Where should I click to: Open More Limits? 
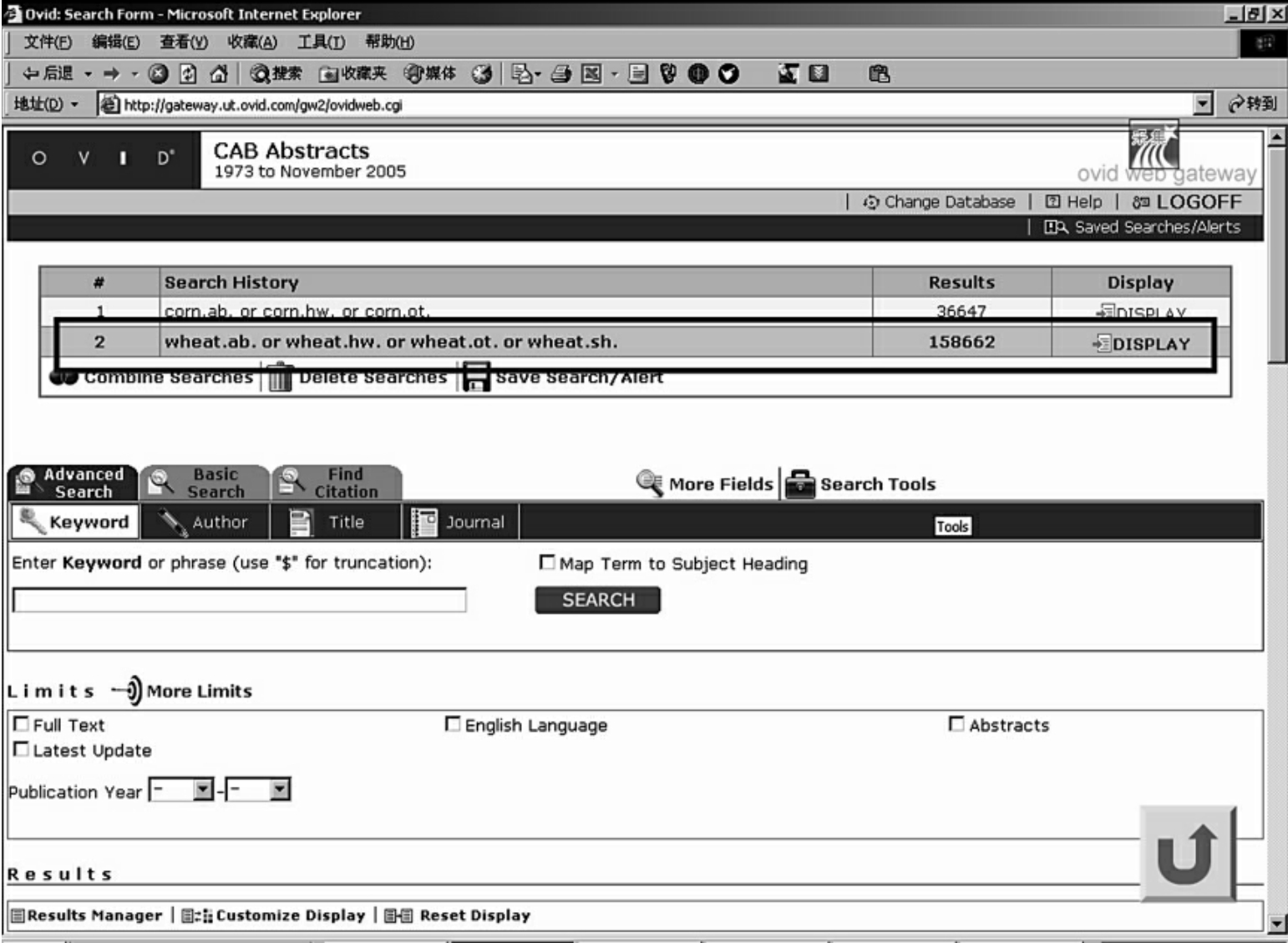[182, 691]
